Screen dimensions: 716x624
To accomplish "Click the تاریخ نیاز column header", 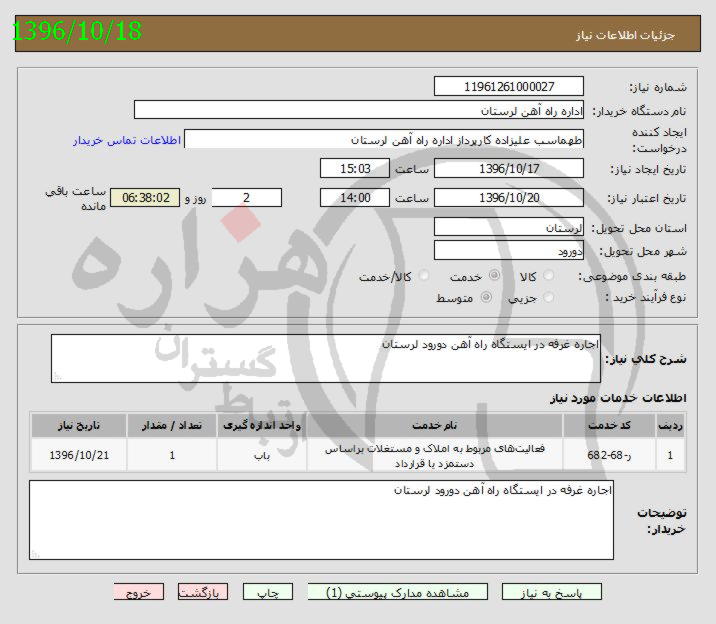I will (x=79, y=425).
